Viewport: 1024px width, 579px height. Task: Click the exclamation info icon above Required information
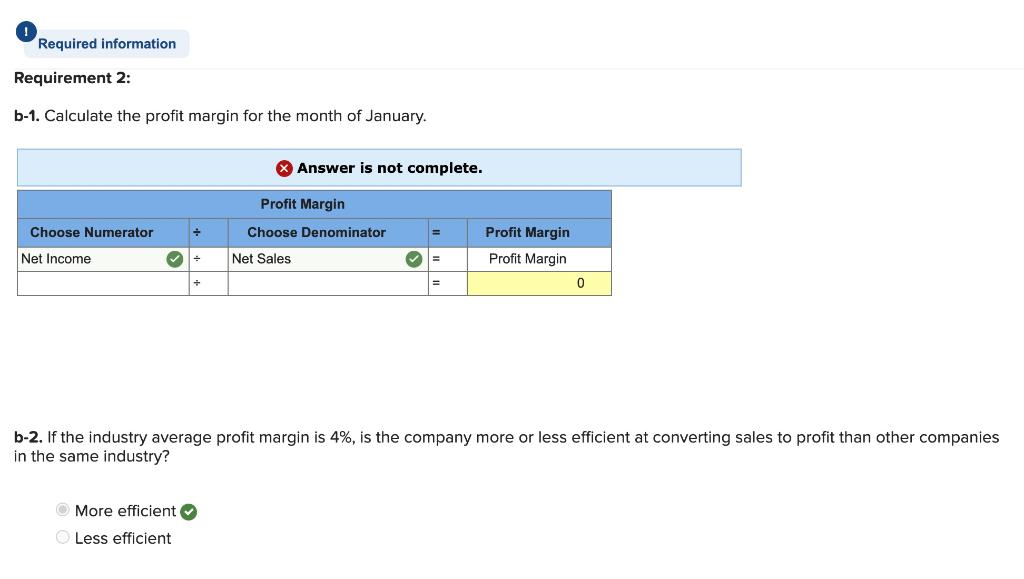[25, 30]
